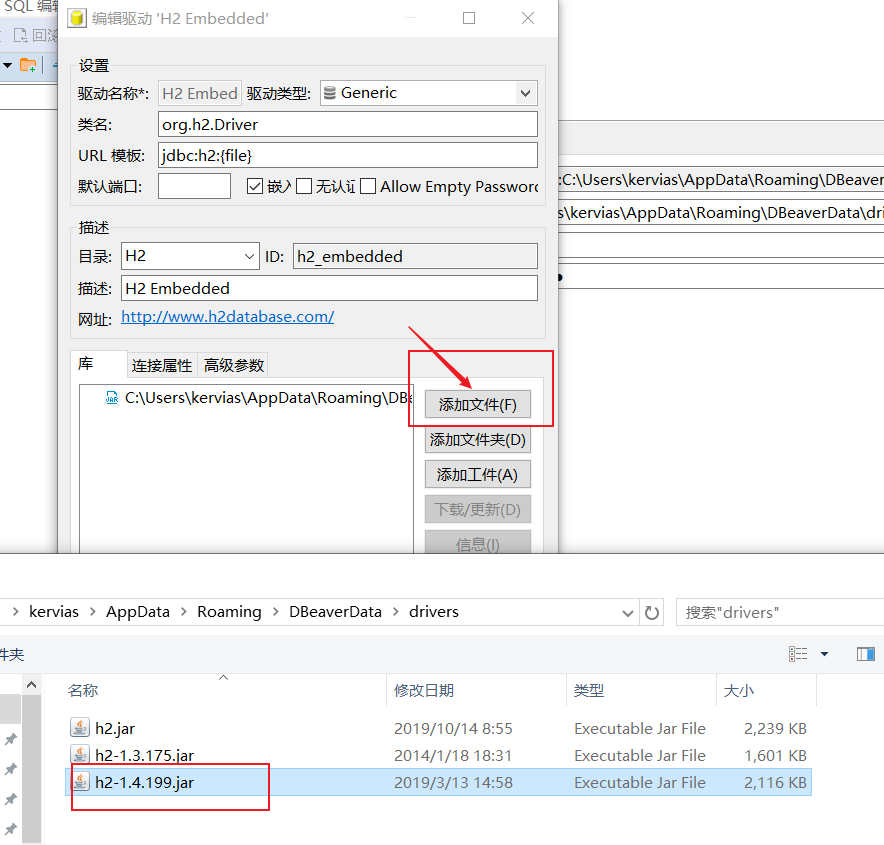This screenshot has height=845, width=884.
Task: Enable the Allow Empty Password checkbox
Action: tap(368, 186)
